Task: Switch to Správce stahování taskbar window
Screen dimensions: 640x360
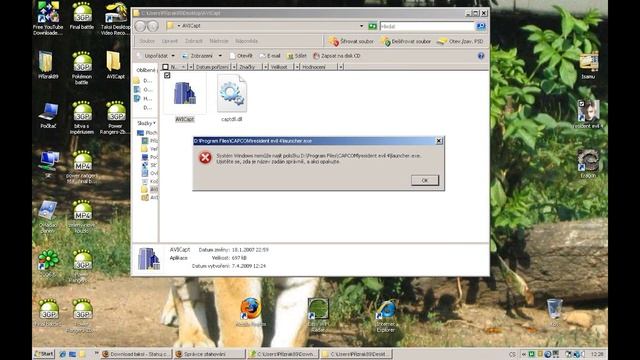Action: (x=209, y=354)
